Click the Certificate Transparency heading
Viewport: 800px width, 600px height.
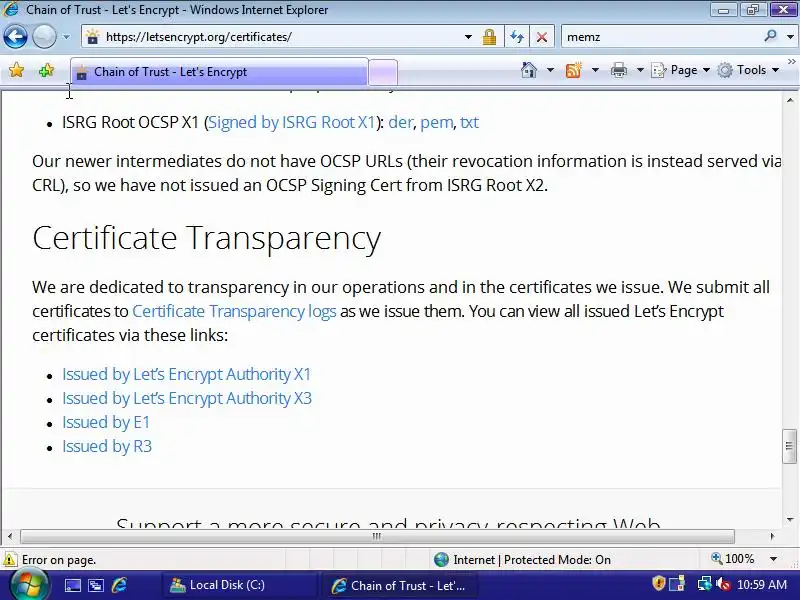point(207,238)
